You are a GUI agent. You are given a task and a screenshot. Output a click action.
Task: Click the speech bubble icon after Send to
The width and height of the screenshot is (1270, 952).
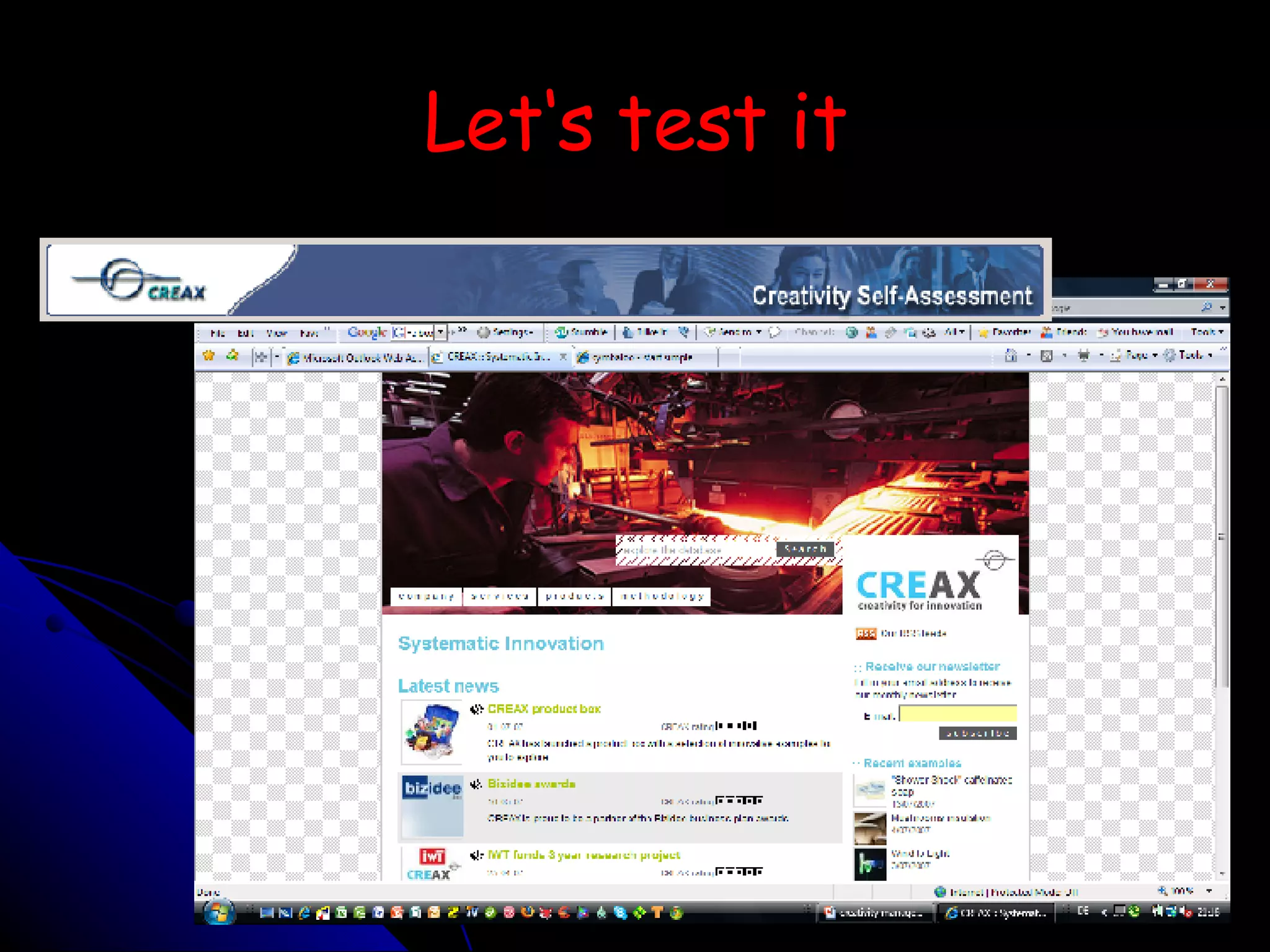[x=774, y=332]
